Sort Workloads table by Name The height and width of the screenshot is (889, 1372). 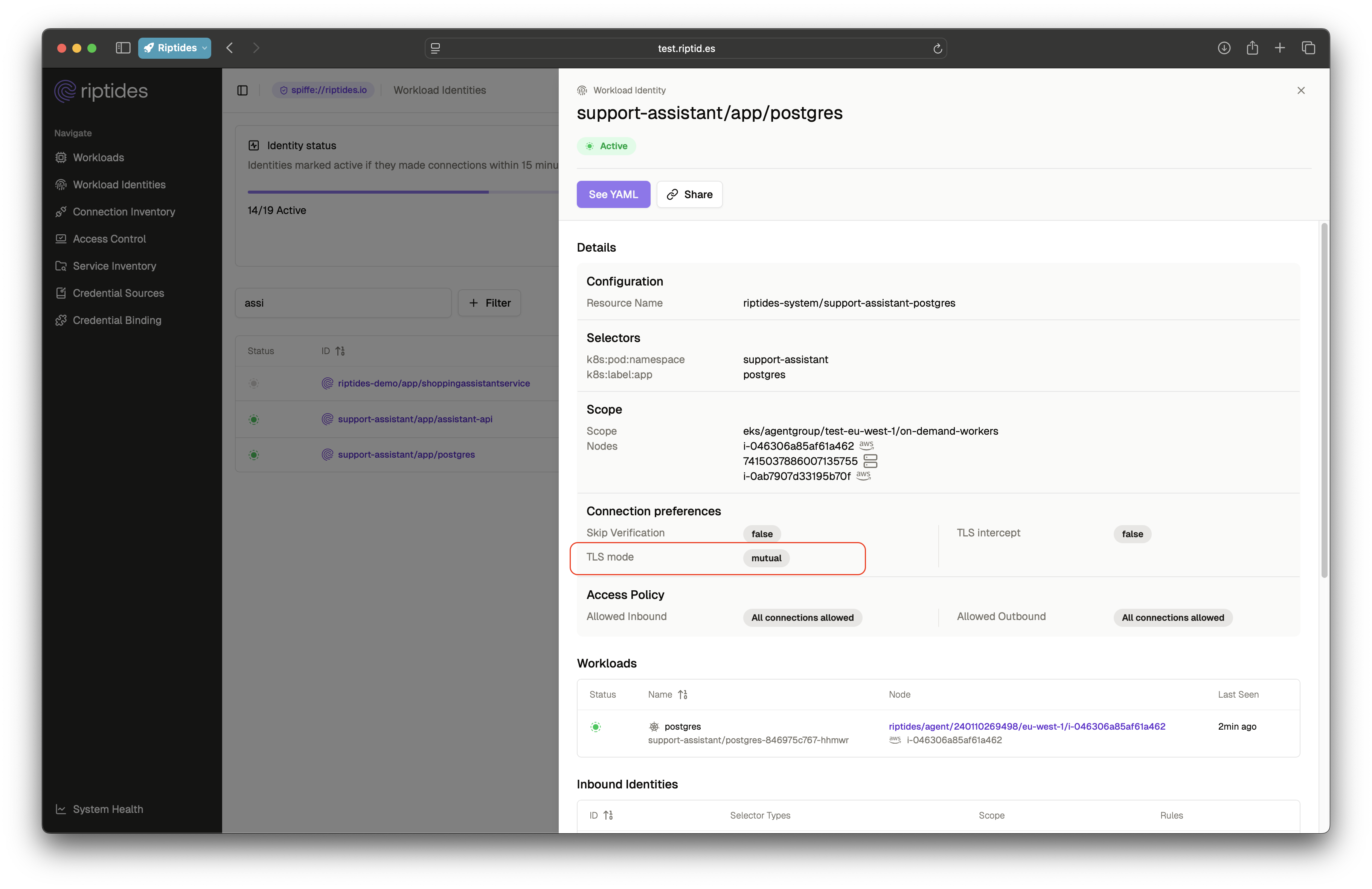pyautogui.click(x=683, y=695)
